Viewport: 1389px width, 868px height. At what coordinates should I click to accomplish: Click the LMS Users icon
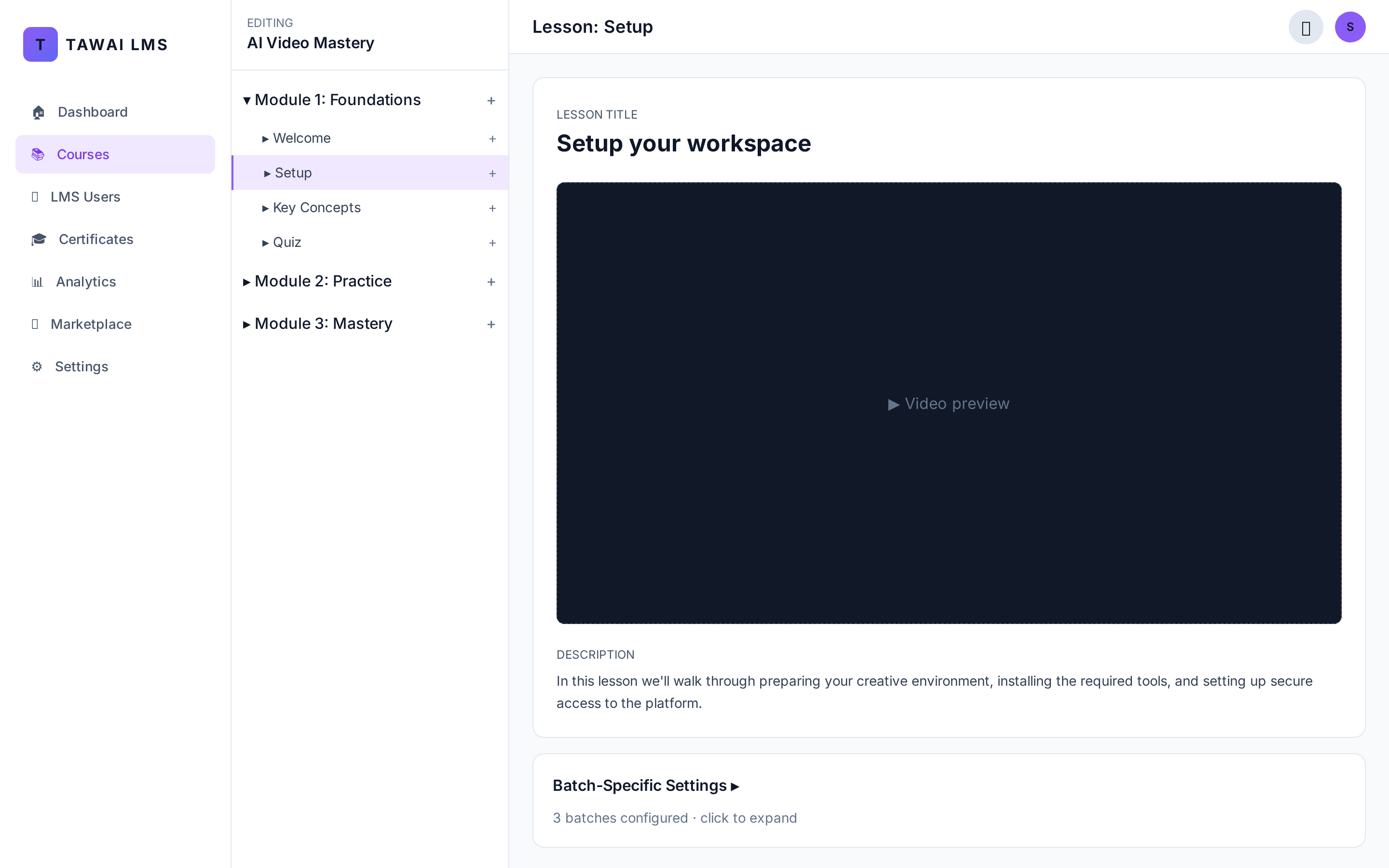[35, 197]
